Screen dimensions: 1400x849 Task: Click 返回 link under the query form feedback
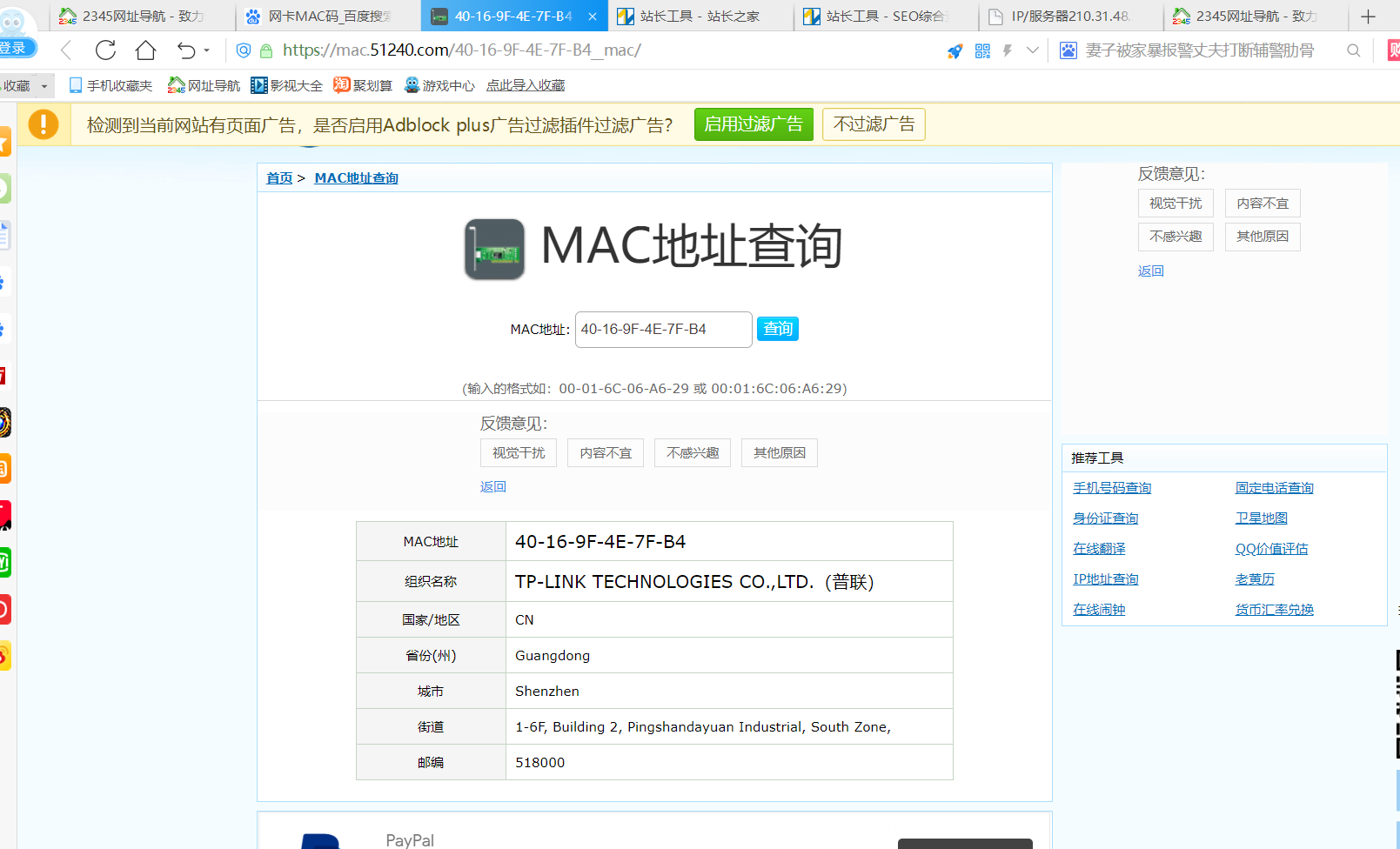coord(493,487)
